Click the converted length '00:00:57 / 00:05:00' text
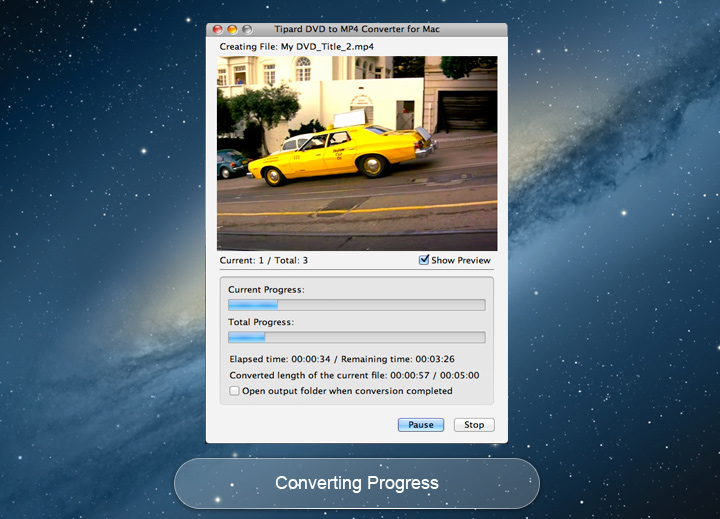 [x=434, y=375]
